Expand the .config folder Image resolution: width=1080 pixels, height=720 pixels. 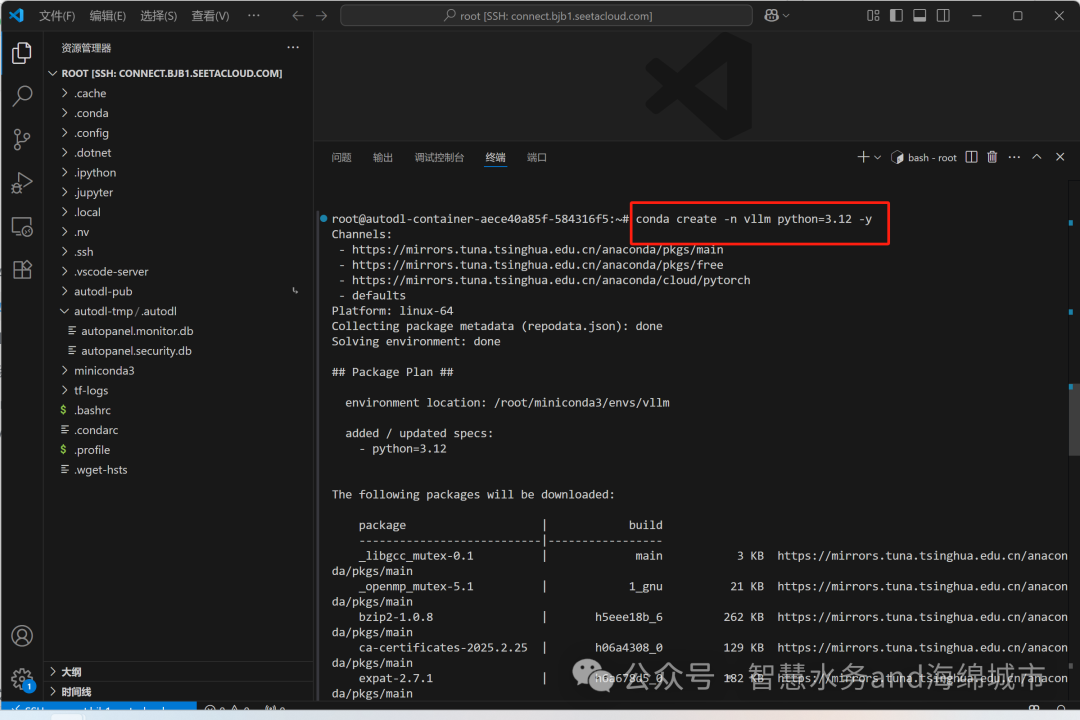[x=177, y=133]
